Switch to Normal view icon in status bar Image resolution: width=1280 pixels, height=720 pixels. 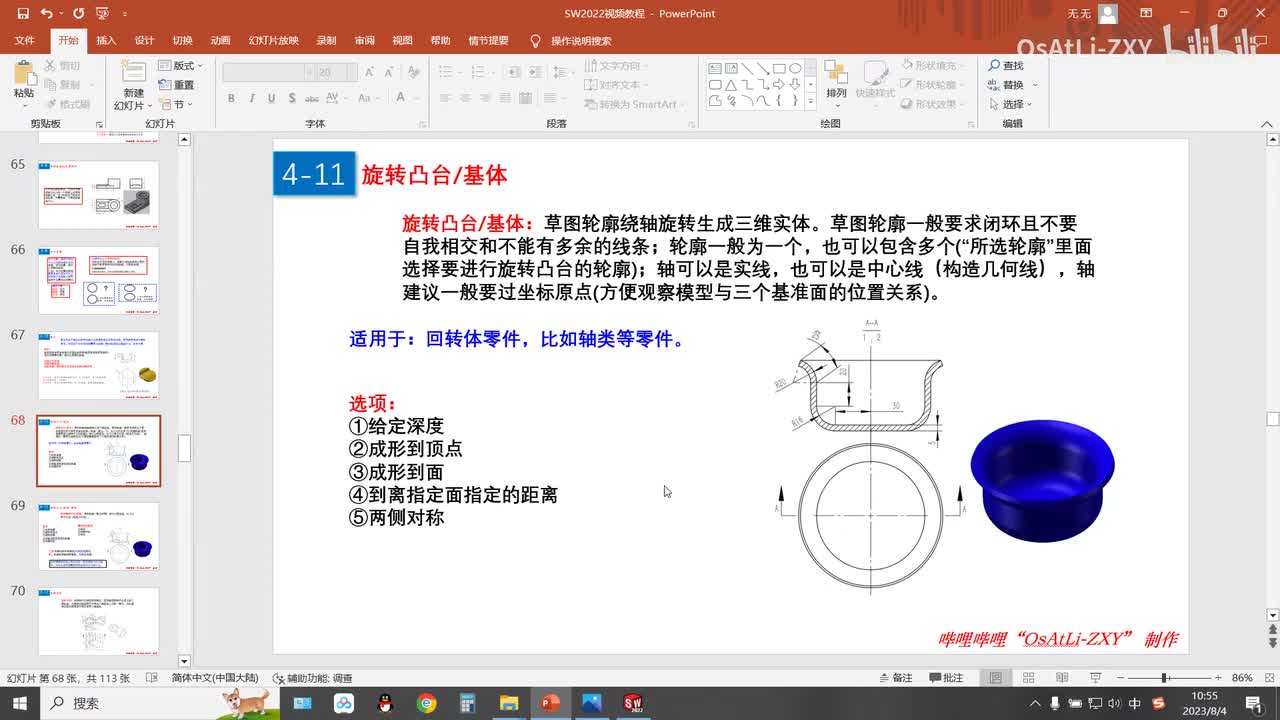tap(996, 678)
